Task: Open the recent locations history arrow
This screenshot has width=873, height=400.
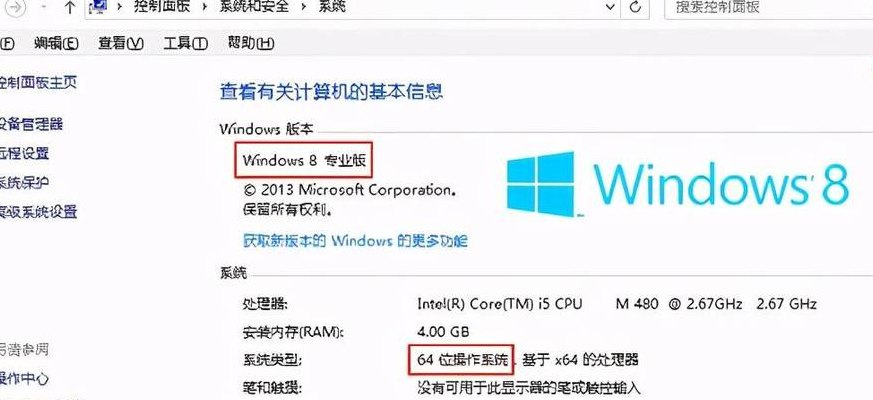Action: pyautogui.click(x=44, y=8)
